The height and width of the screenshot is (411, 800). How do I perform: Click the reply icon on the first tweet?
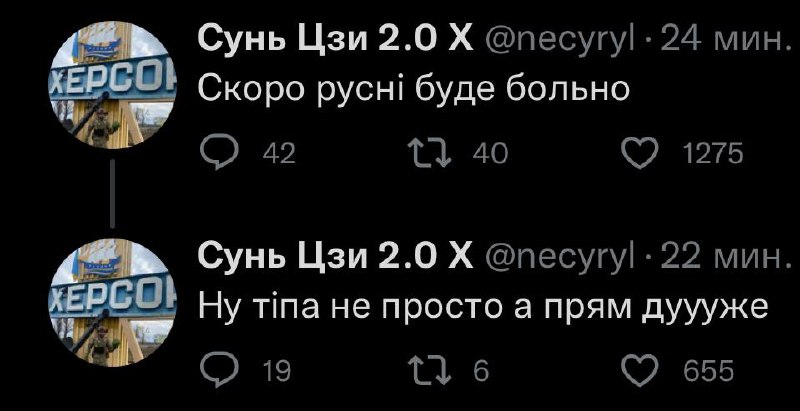tap(217, 153)
